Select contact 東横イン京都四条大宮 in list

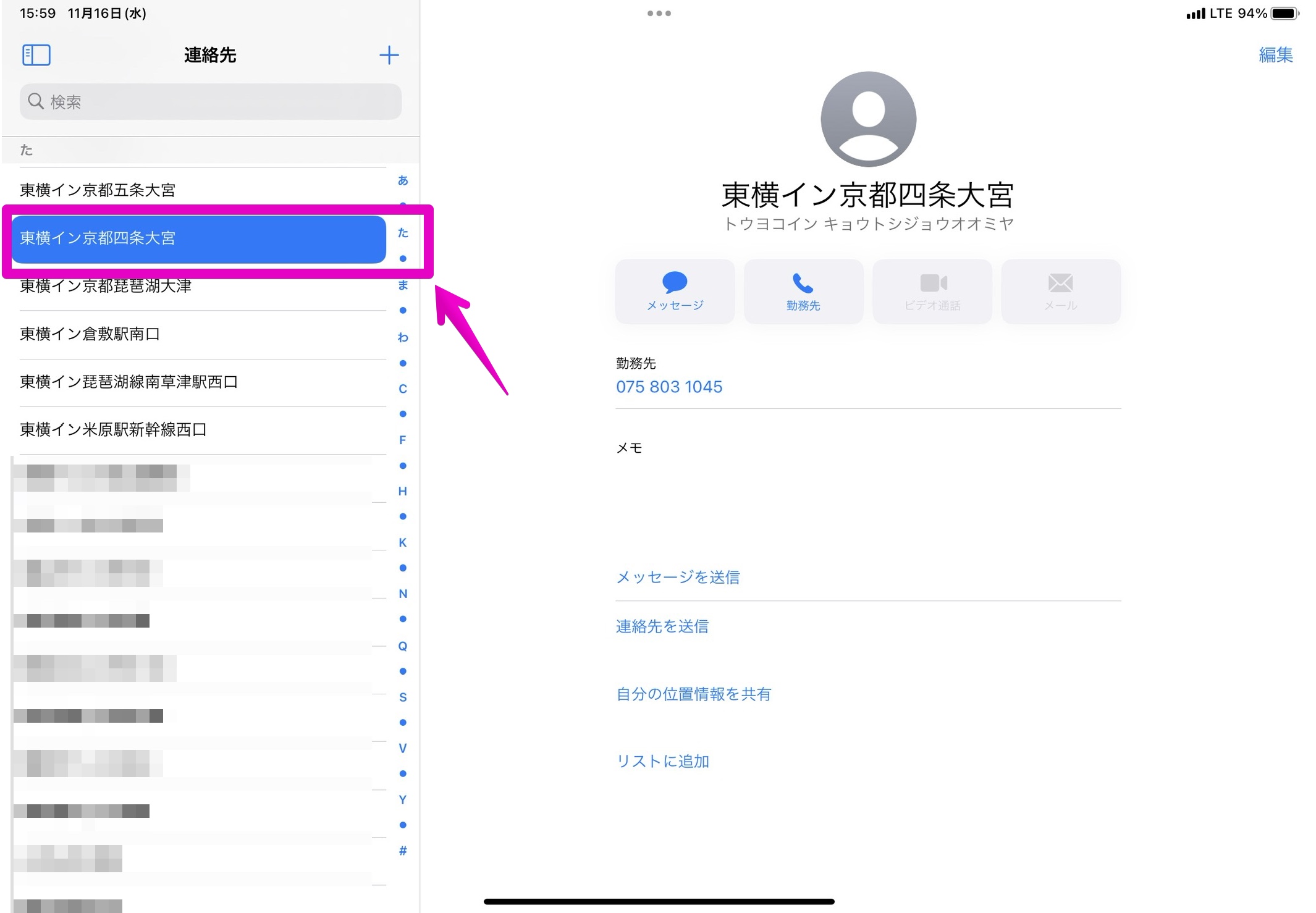pos(199,238)
